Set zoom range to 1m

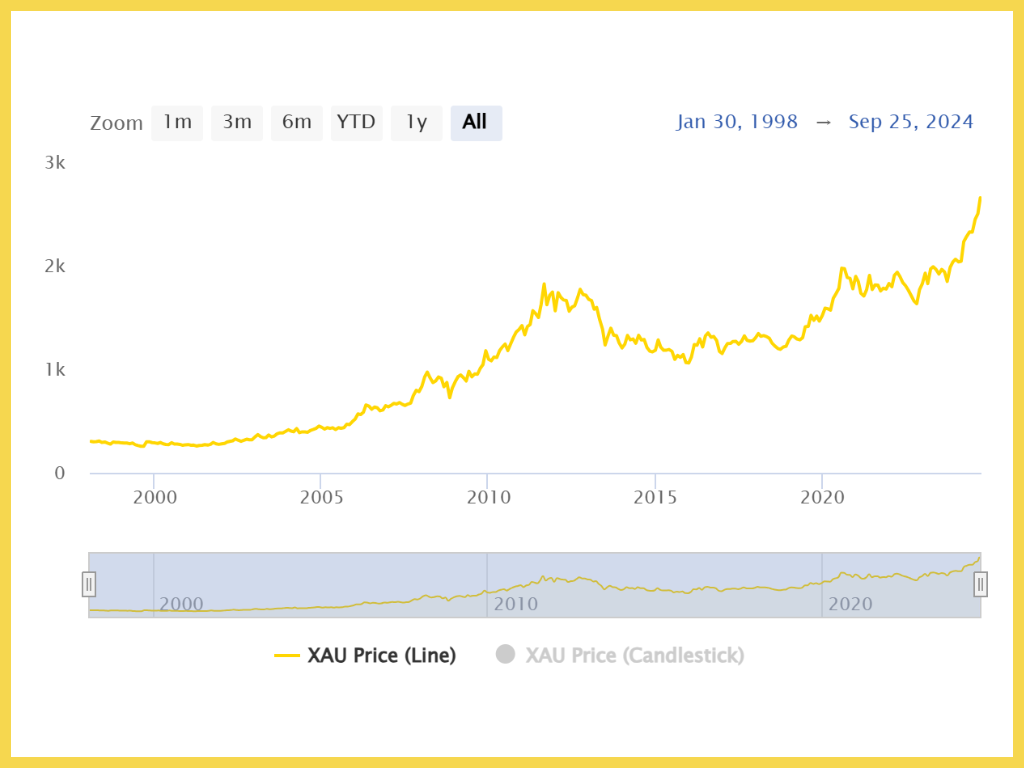click(x=177, y=123)
